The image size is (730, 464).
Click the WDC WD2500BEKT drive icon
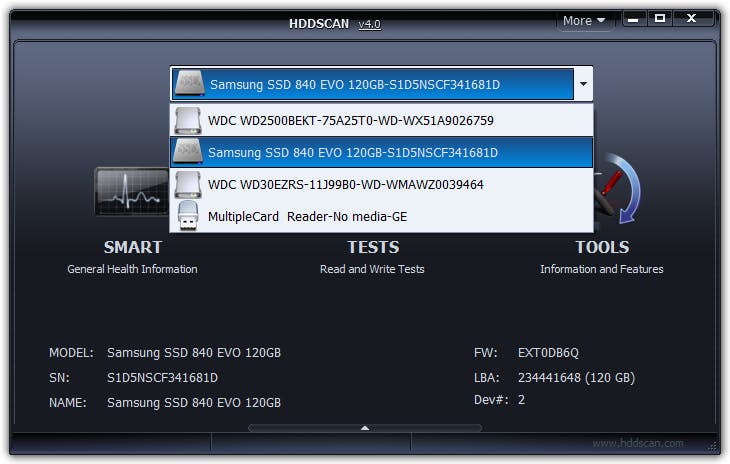coord(188,121)
